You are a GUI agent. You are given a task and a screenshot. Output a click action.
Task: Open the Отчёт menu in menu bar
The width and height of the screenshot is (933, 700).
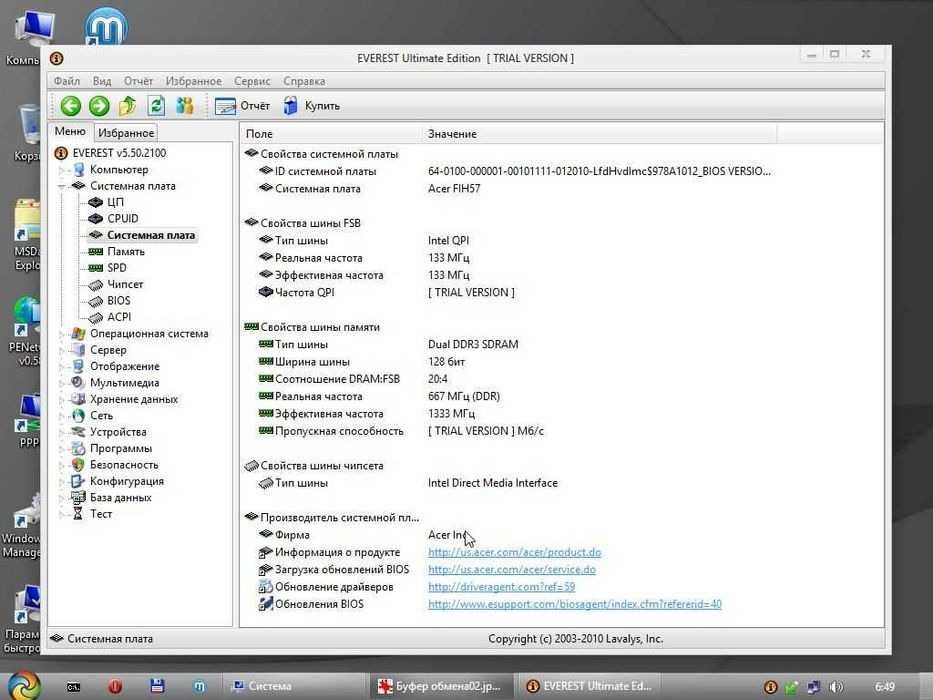click(138, 81)
